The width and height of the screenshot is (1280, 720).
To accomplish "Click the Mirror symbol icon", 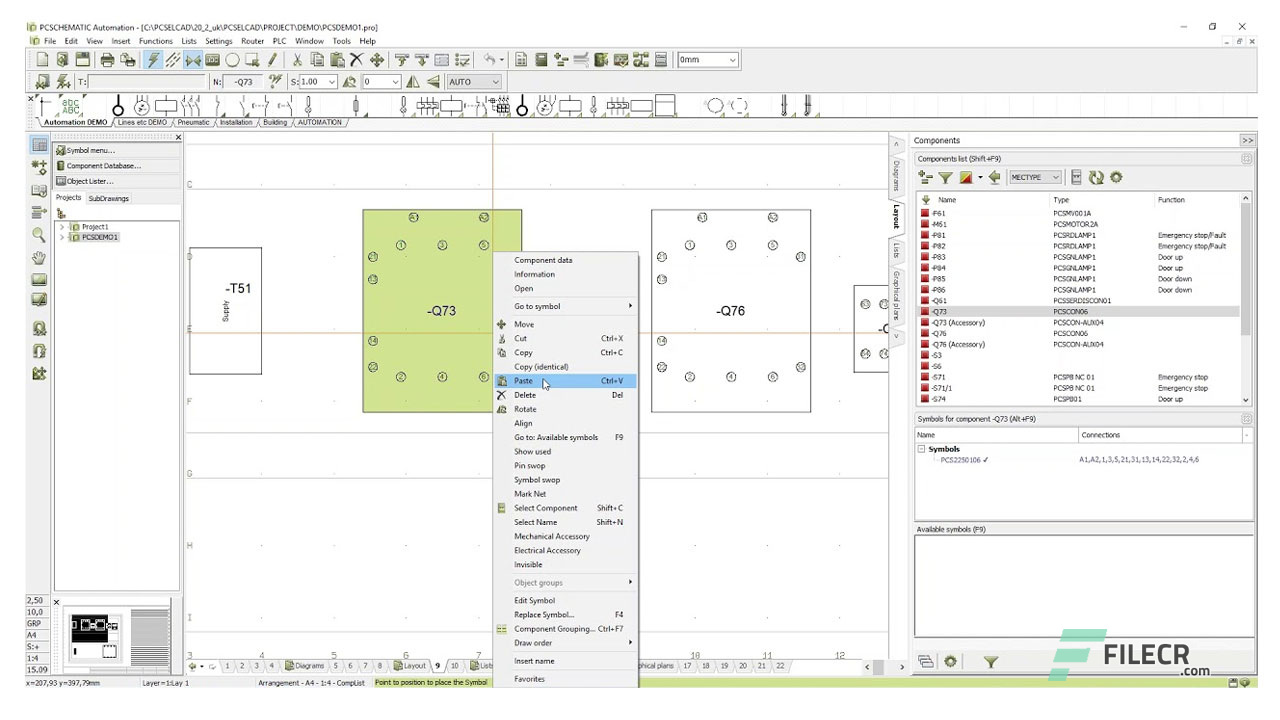I will click(413, 82).
